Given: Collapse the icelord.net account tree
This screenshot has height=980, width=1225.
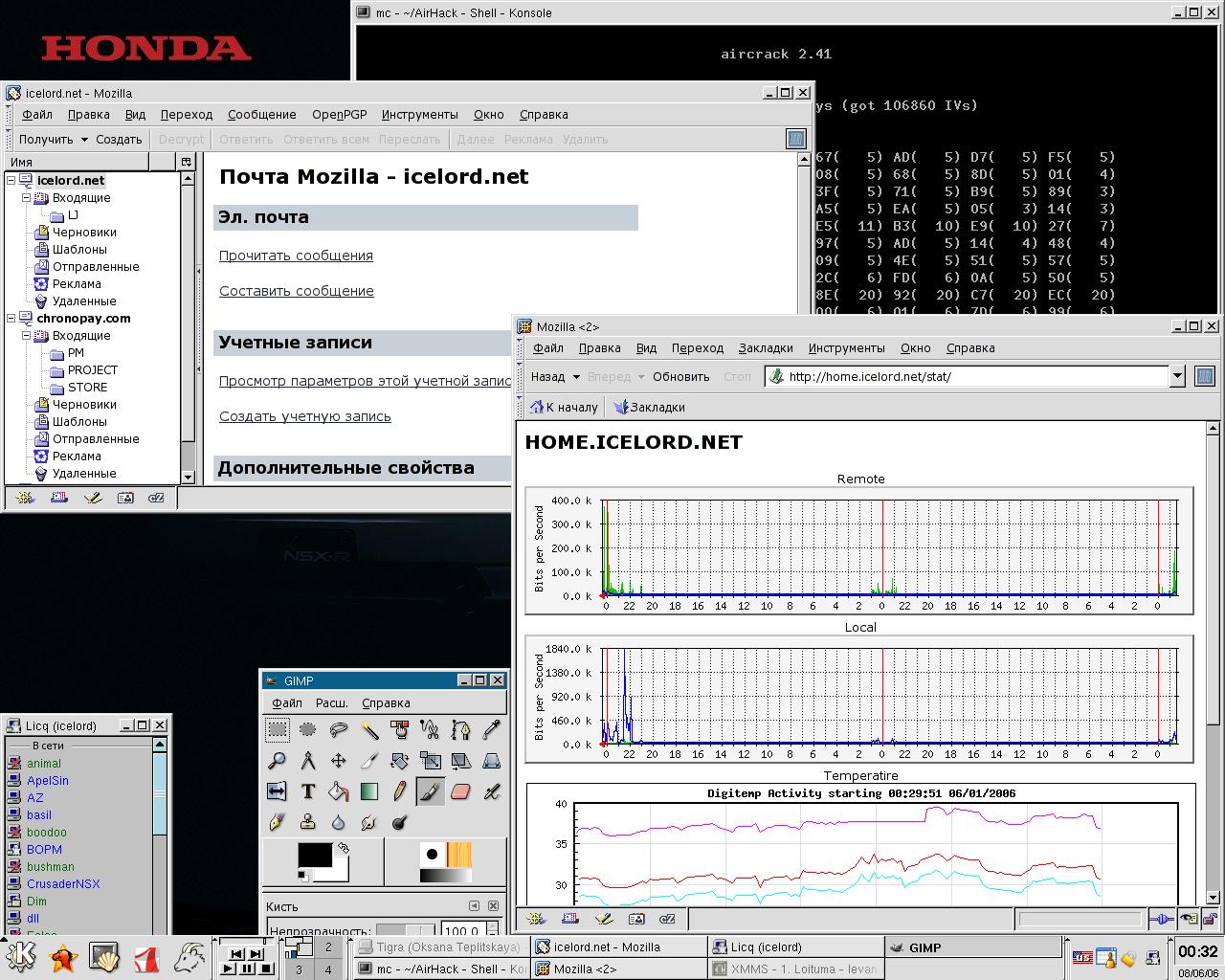Looking at the screenshot, I should 11,180.
